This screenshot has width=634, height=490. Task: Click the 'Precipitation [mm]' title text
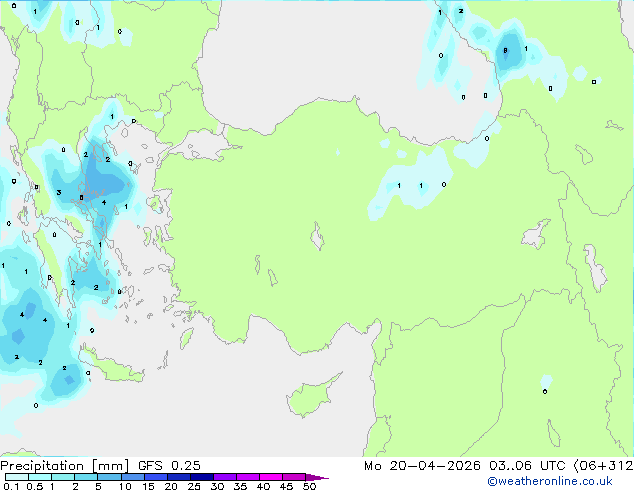(65, 466)
